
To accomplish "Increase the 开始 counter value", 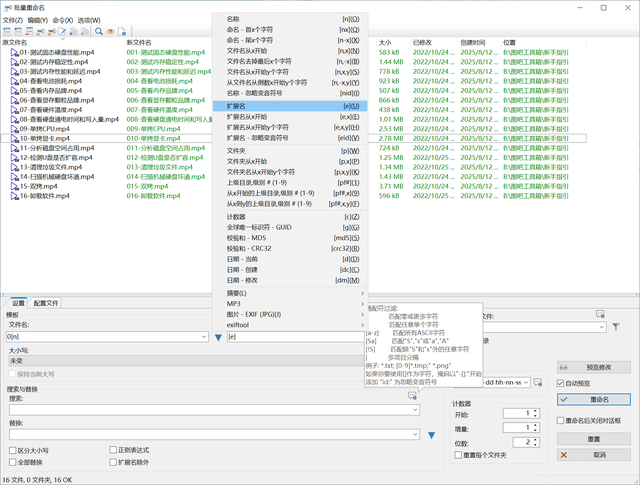I will point(536,411).
